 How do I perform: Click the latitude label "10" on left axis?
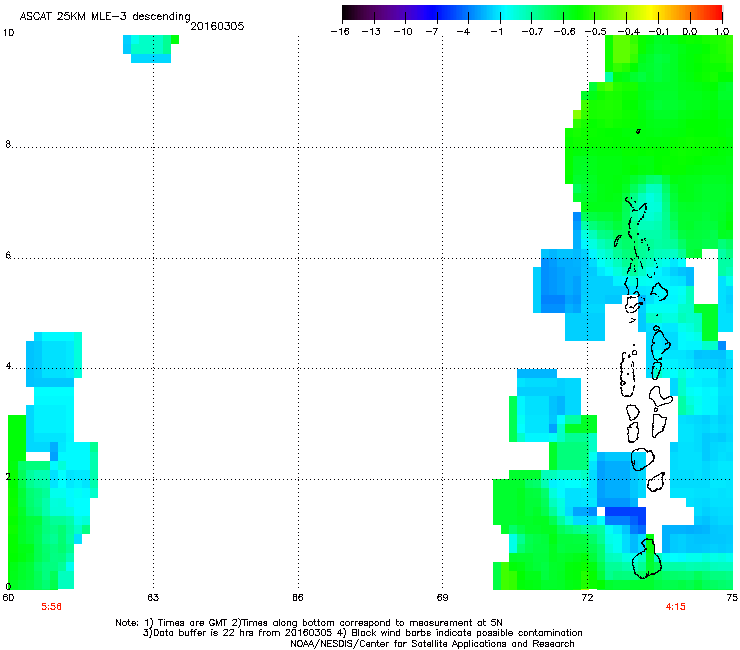(x=8, y=33)
